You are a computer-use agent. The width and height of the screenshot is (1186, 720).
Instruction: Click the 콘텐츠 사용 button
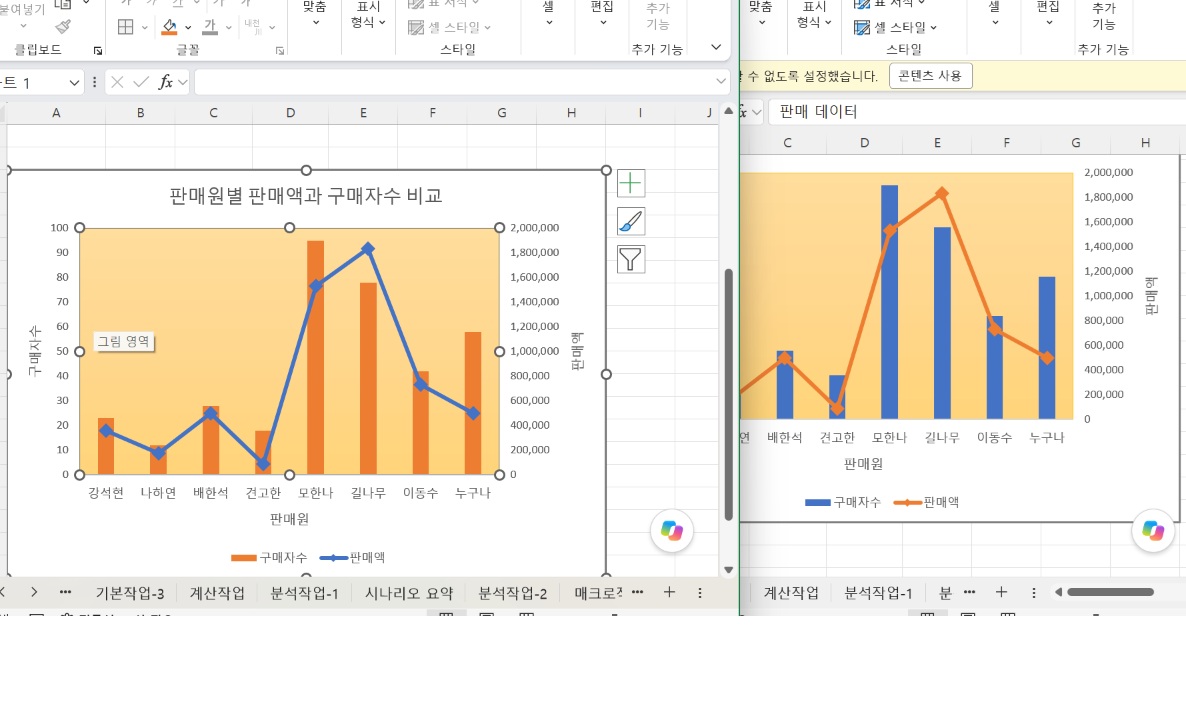coord(930,76)
